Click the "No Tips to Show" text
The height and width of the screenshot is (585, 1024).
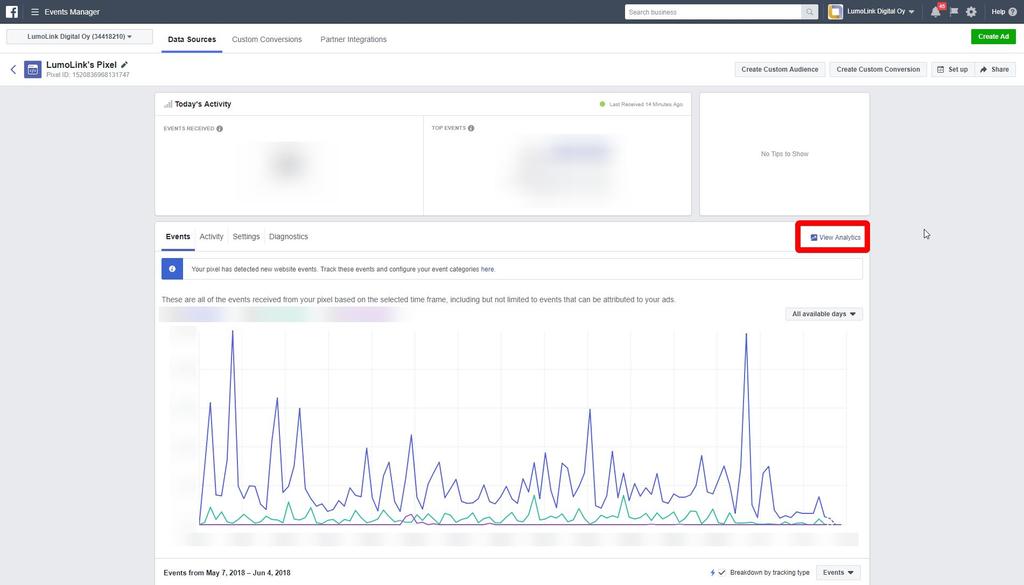pos(784,154)
